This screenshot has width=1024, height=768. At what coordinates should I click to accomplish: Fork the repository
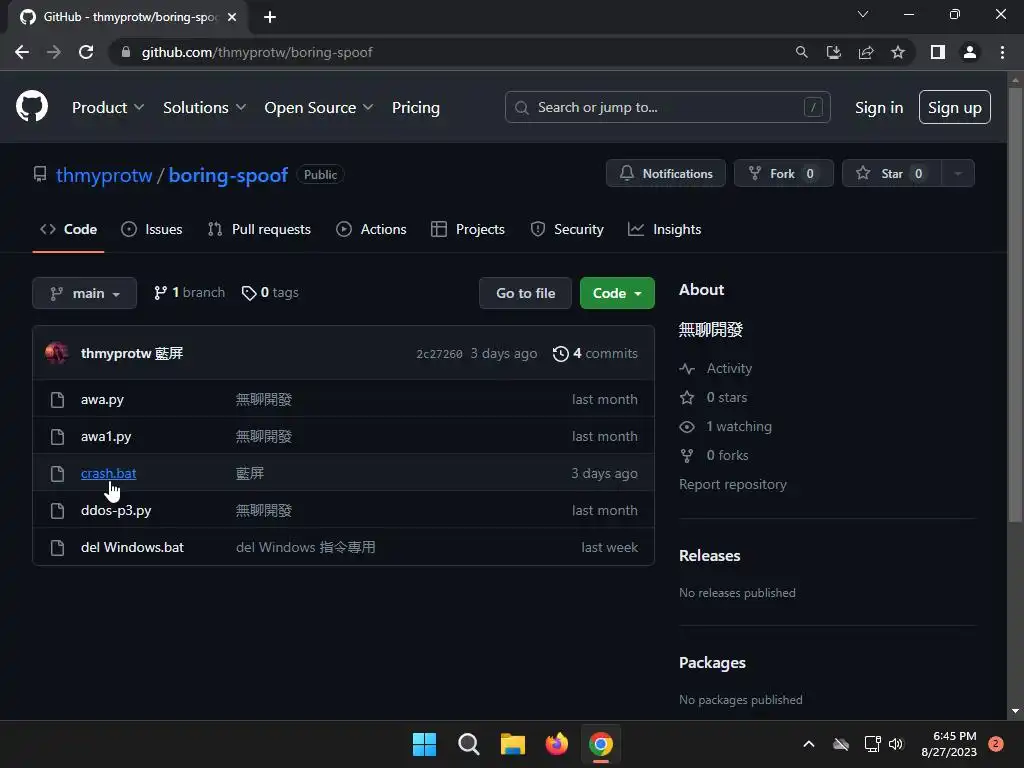[784, 174]
